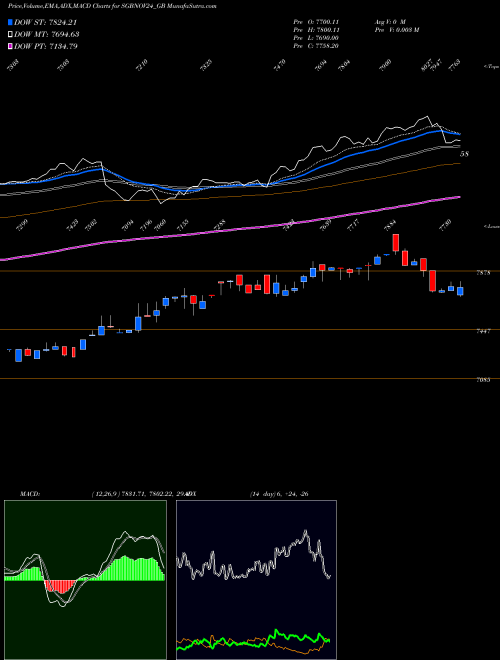Click the 'Pre C: 7758.20' value
Screen dimensions: 500x660
click(316, 46)
